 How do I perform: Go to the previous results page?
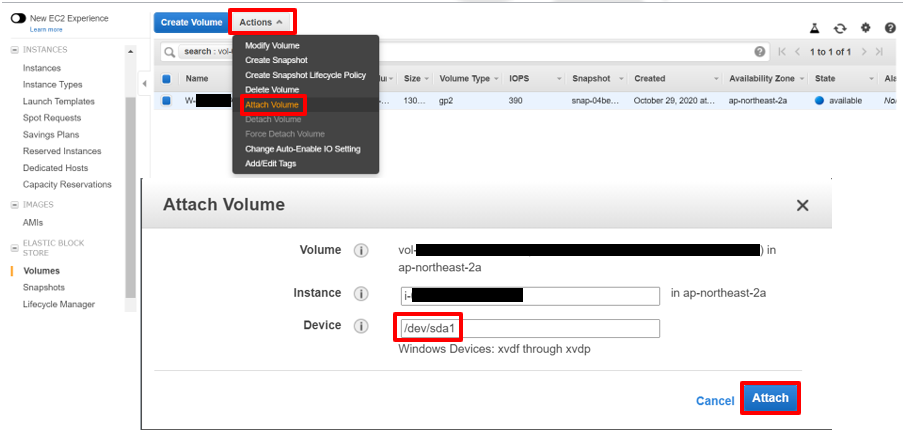(x=798, y=52)
